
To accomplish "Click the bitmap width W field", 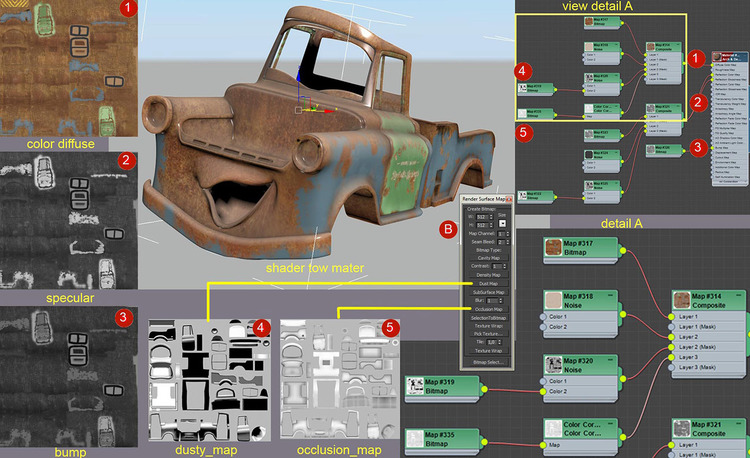I will (x=482, y=217).
